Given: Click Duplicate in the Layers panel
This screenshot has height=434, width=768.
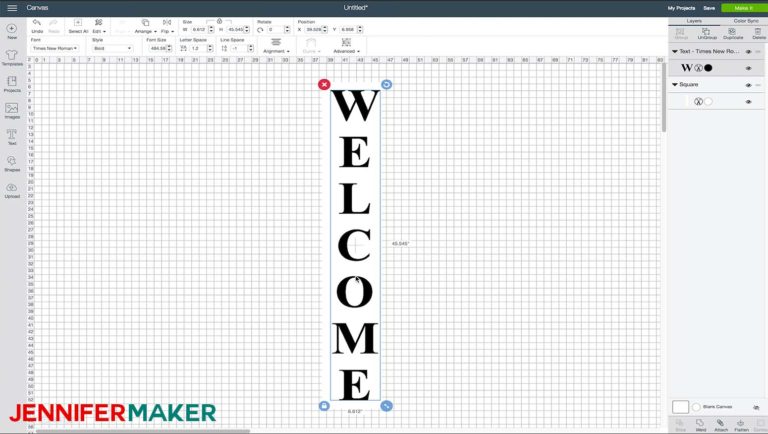Looking at the screenshot, I should click(x=733, y=34).
